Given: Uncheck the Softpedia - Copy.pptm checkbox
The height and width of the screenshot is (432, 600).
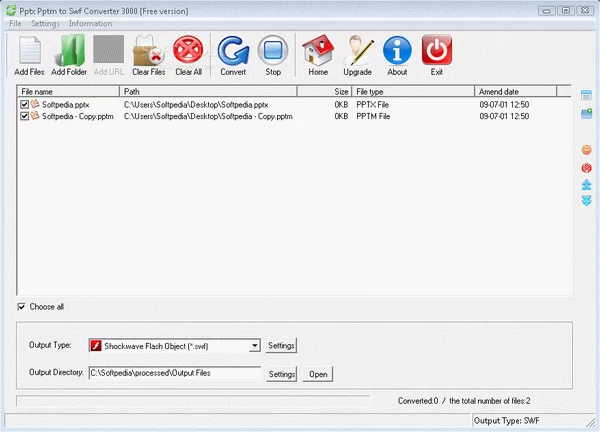Looking at the screenshot, I should 24,116.
